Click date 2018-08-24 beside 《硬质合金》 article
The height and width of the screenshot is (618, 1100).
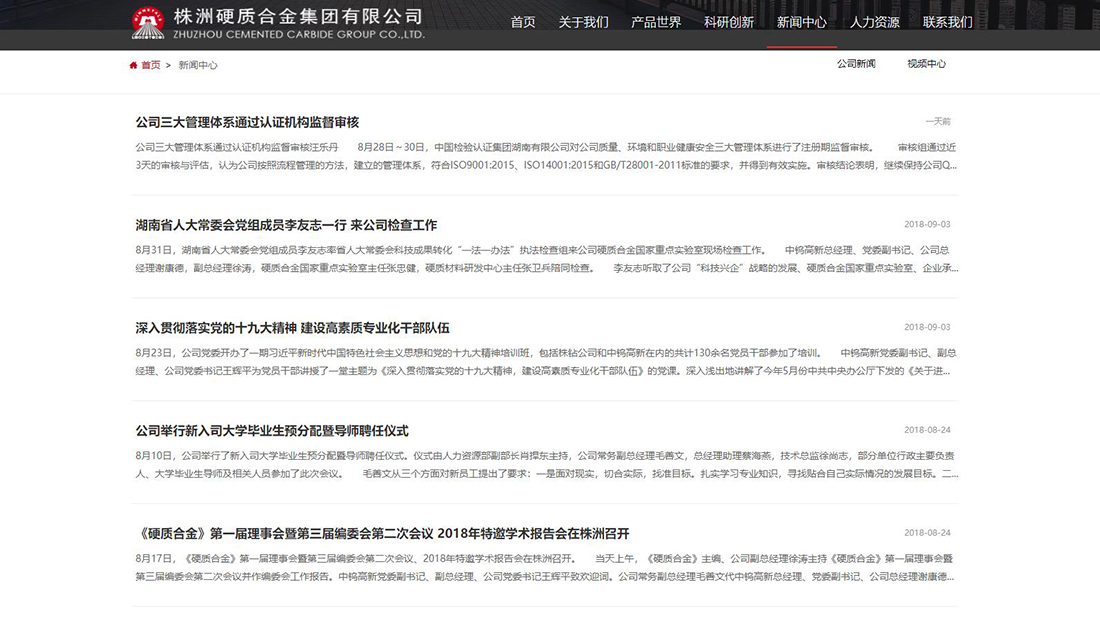(927, 533)
